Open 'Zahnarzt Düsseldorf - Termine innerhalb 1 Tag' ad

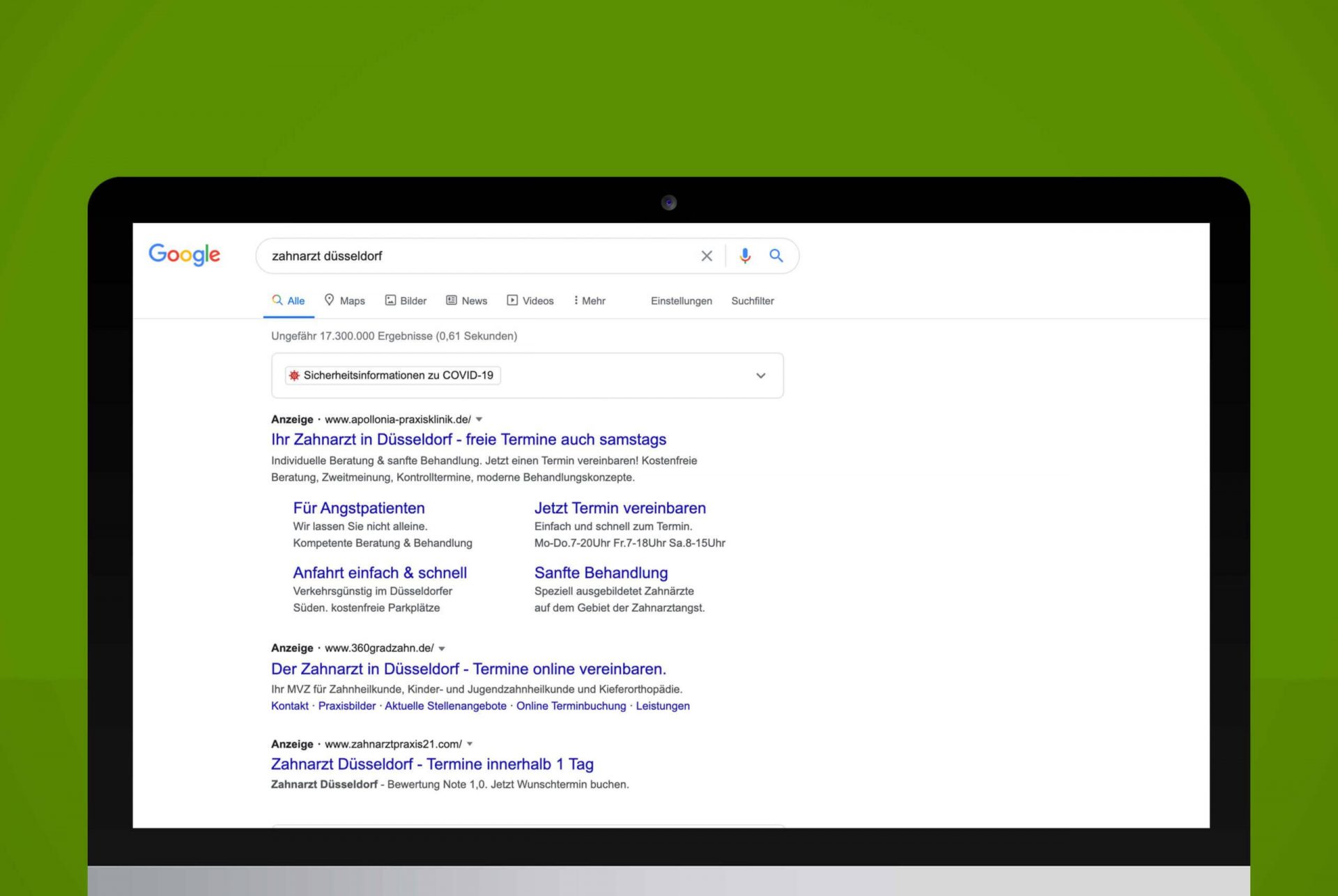[x=432, y=764]
